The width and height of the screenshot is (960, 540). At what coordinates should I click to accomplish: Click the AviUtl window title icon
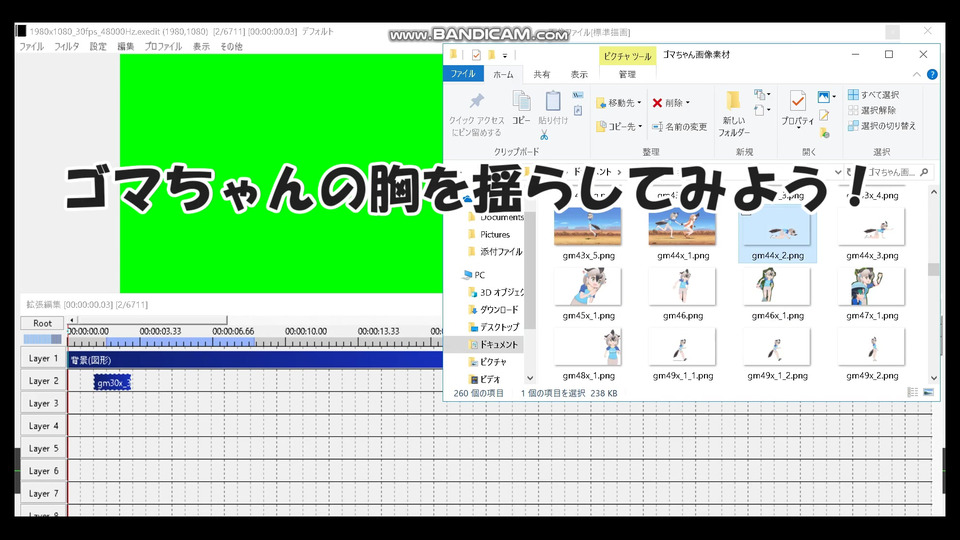point(21,31)
